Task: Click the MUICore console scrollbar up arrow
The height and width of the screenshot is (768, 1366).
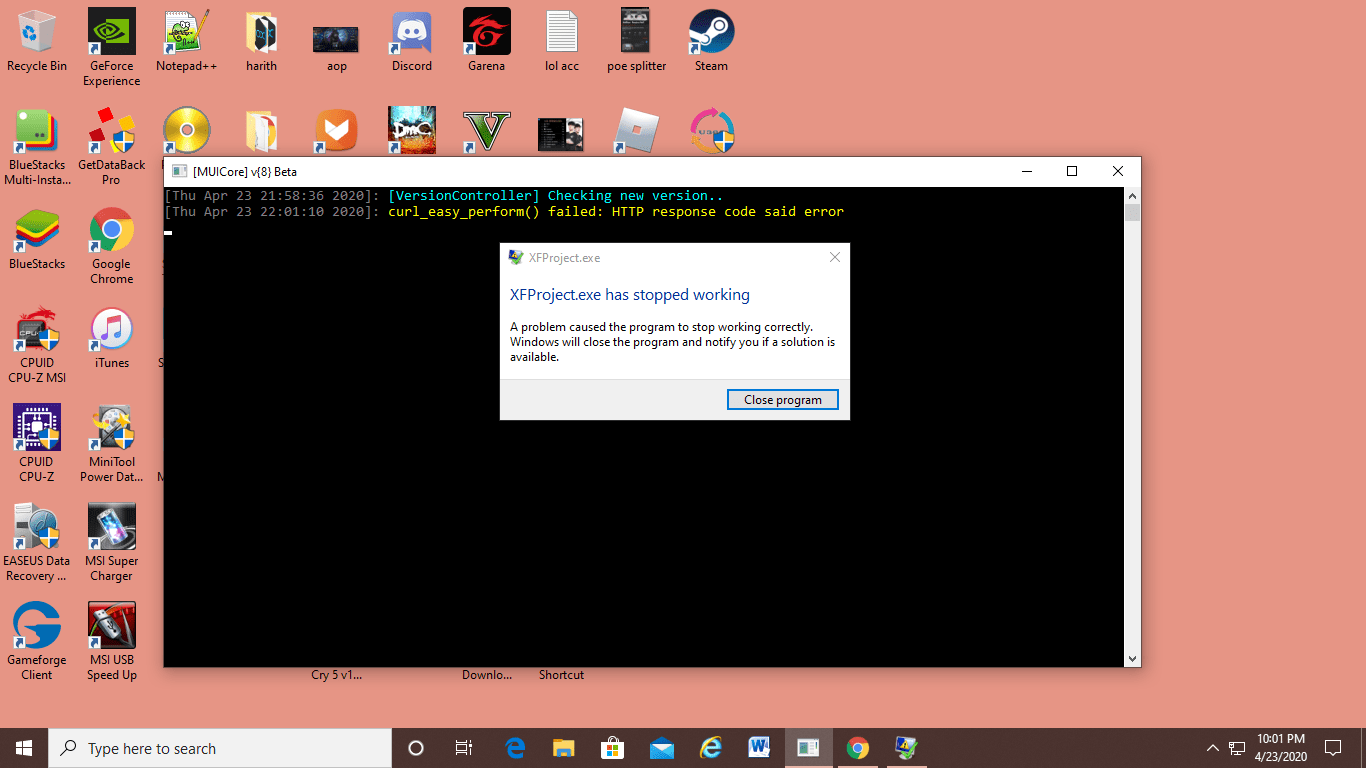Action: point(1132,195)
